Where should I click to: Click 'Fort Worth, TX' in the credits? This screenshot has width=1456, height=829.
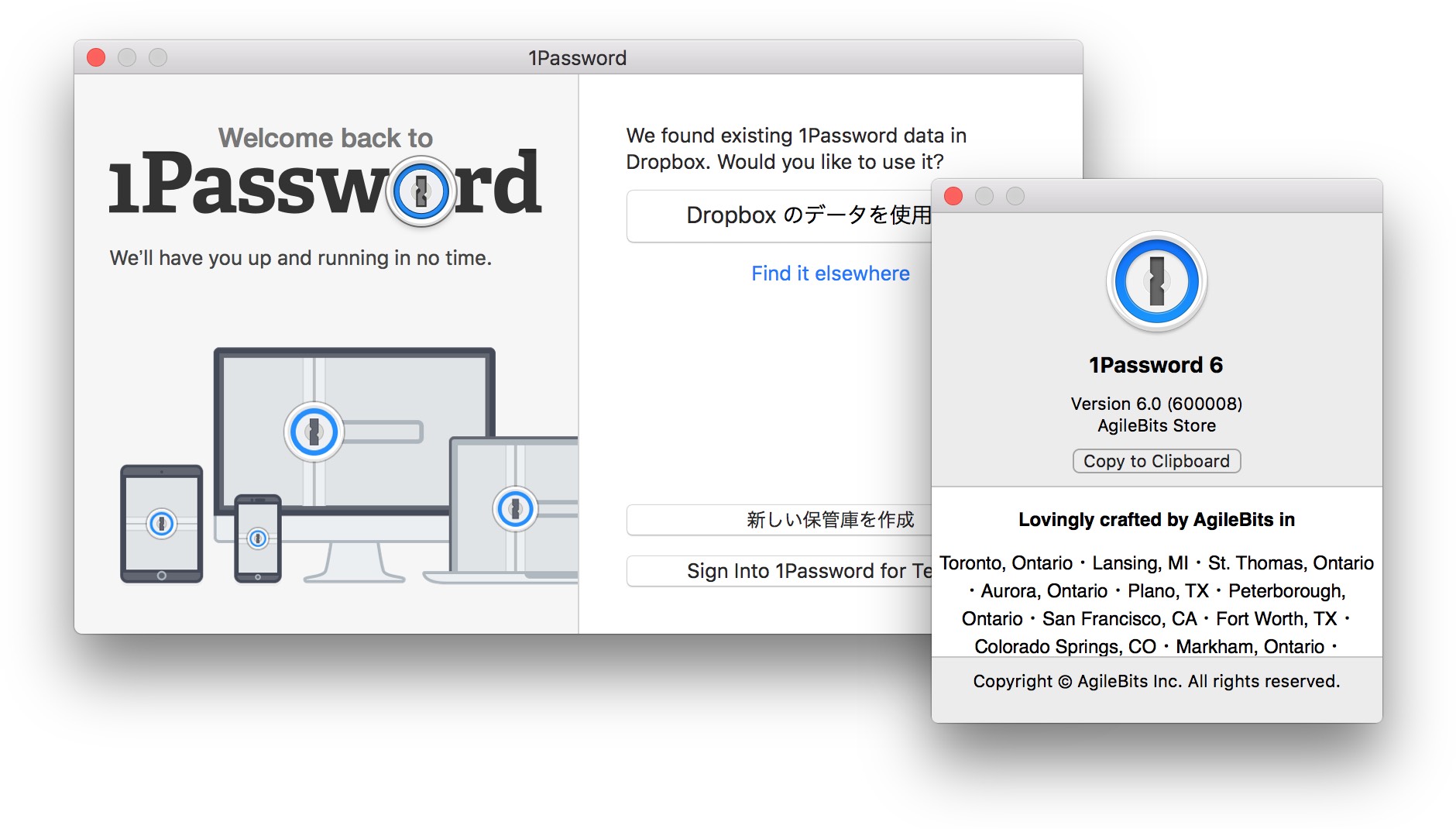pos(1277,619)
